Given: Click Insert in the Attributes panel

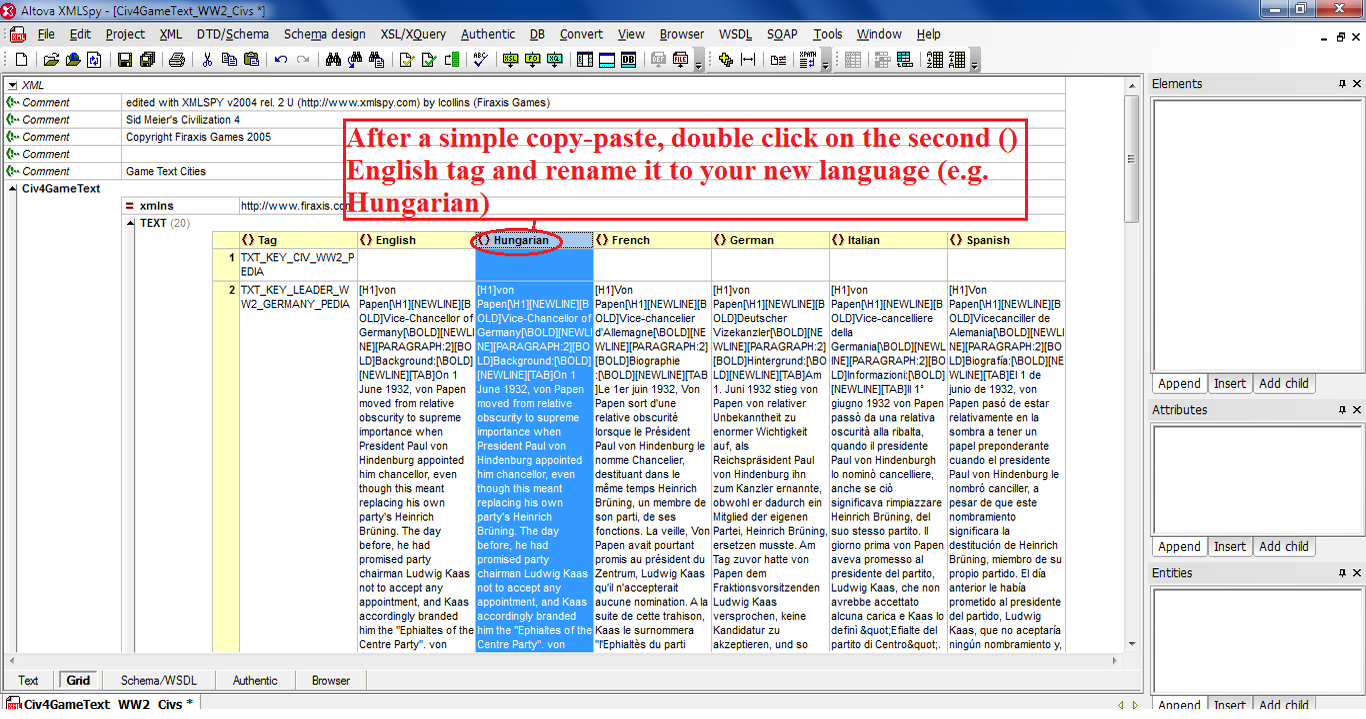Looking at the screenshot, I should coord(1230,546).
